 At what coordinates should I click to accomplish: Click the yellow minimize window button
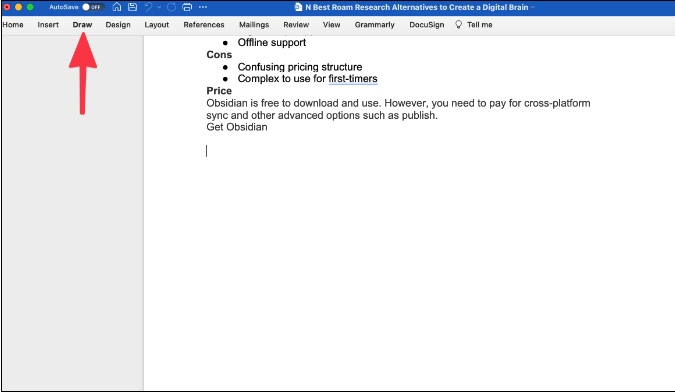point(18,7)
